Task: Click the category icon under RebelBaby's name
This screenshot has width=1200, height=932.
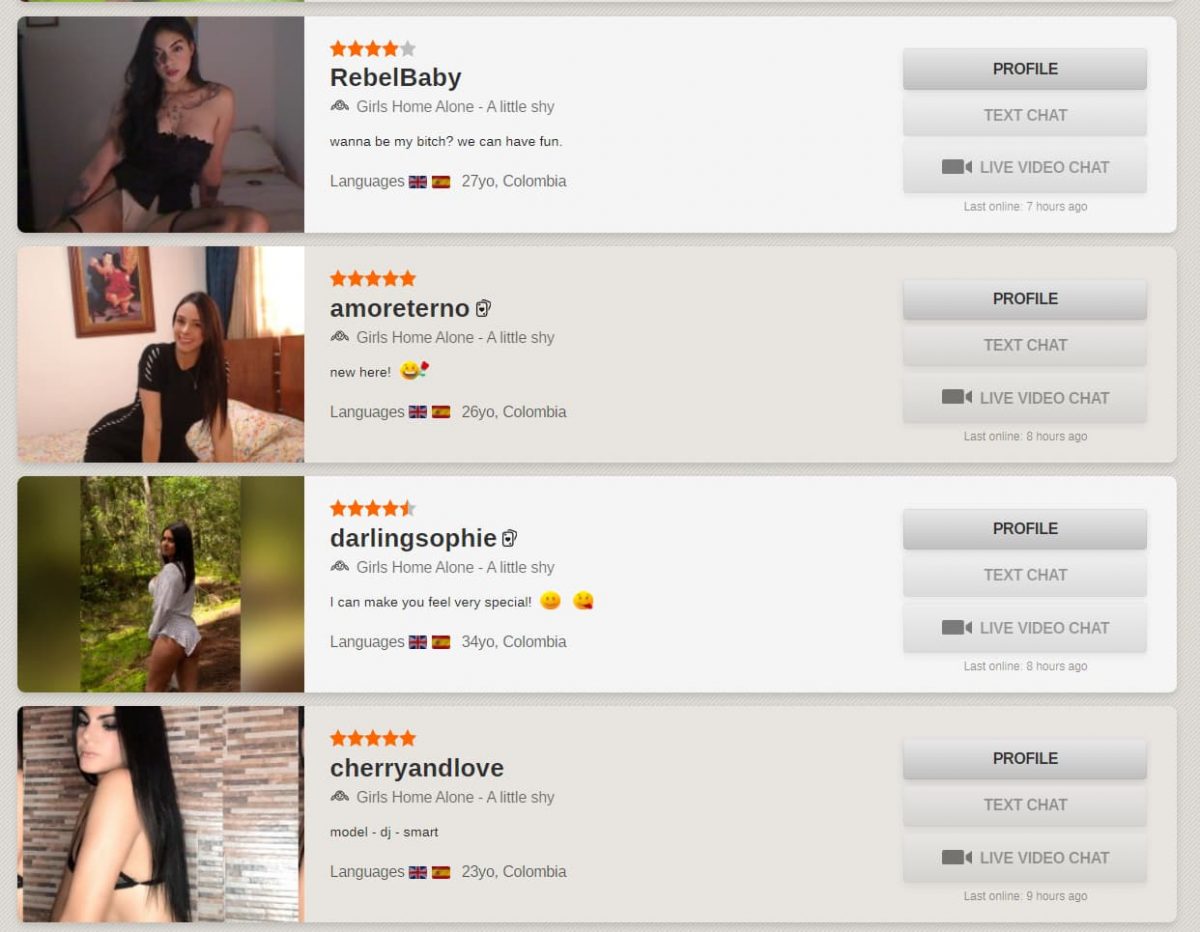Action: (x=340, y=106)
